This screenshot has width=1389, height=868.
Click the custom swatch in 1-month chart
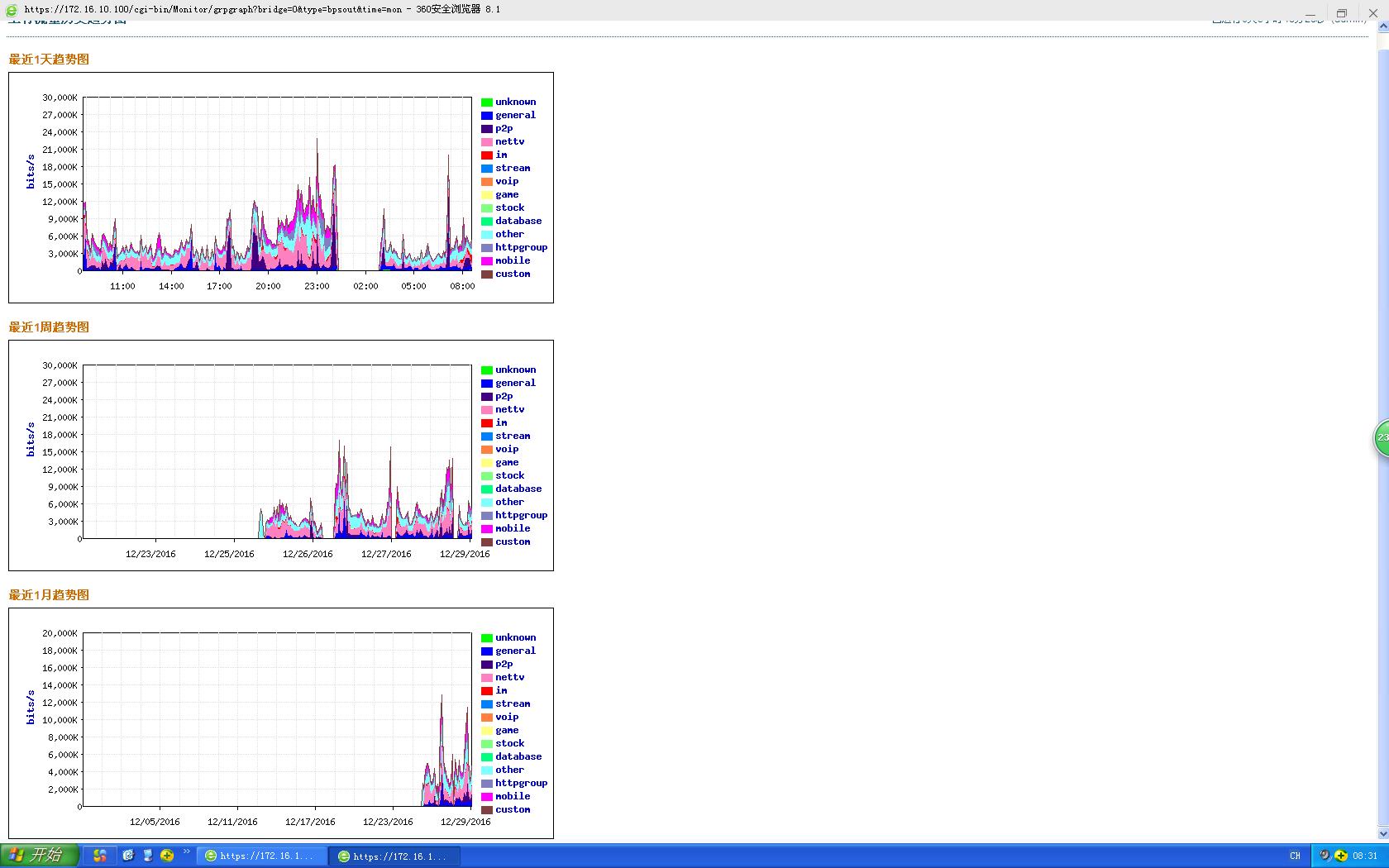tap(487, 810)
